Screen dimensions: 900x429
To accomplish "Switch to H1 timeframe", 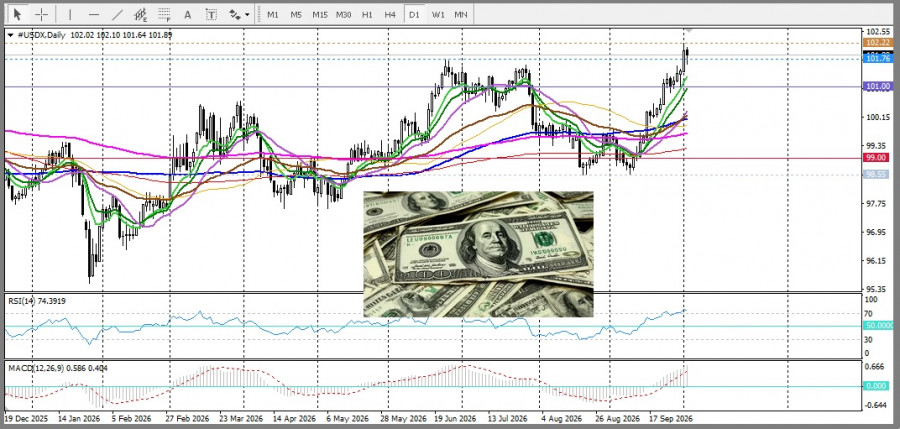I will [x=367, y=14].
